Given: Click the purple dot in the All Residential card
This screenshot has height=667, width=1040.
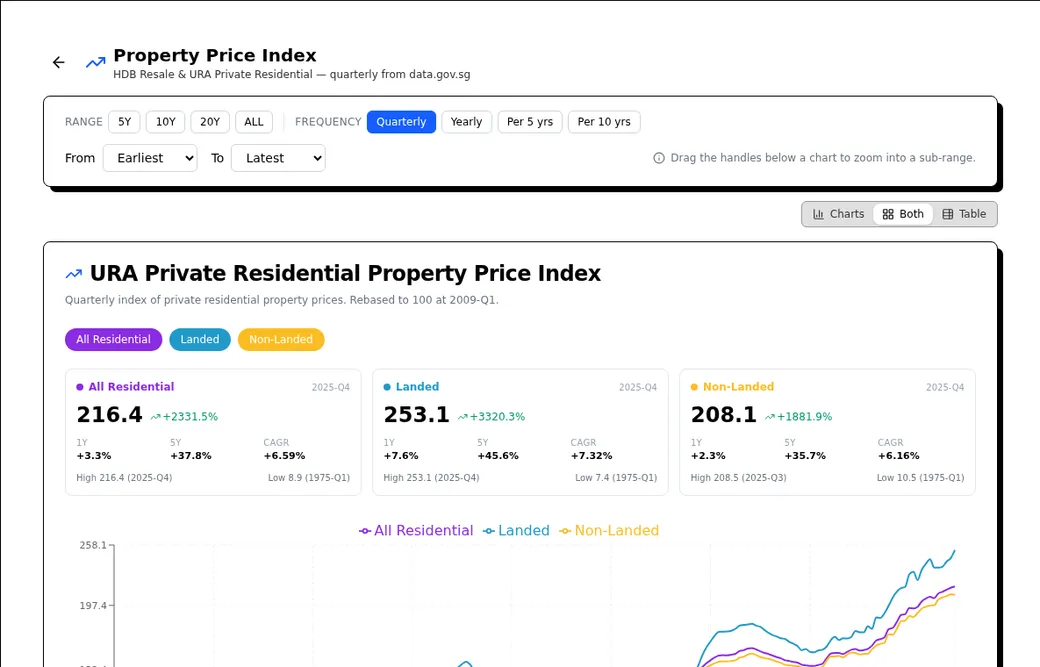Looking at the screenshot, I should tap(80, 387).
